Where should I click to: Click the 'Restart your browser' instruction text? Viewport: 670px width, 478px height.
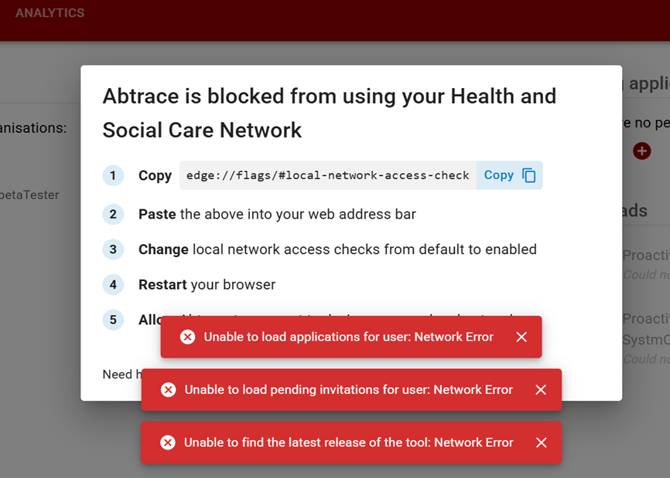coord(207,284)
